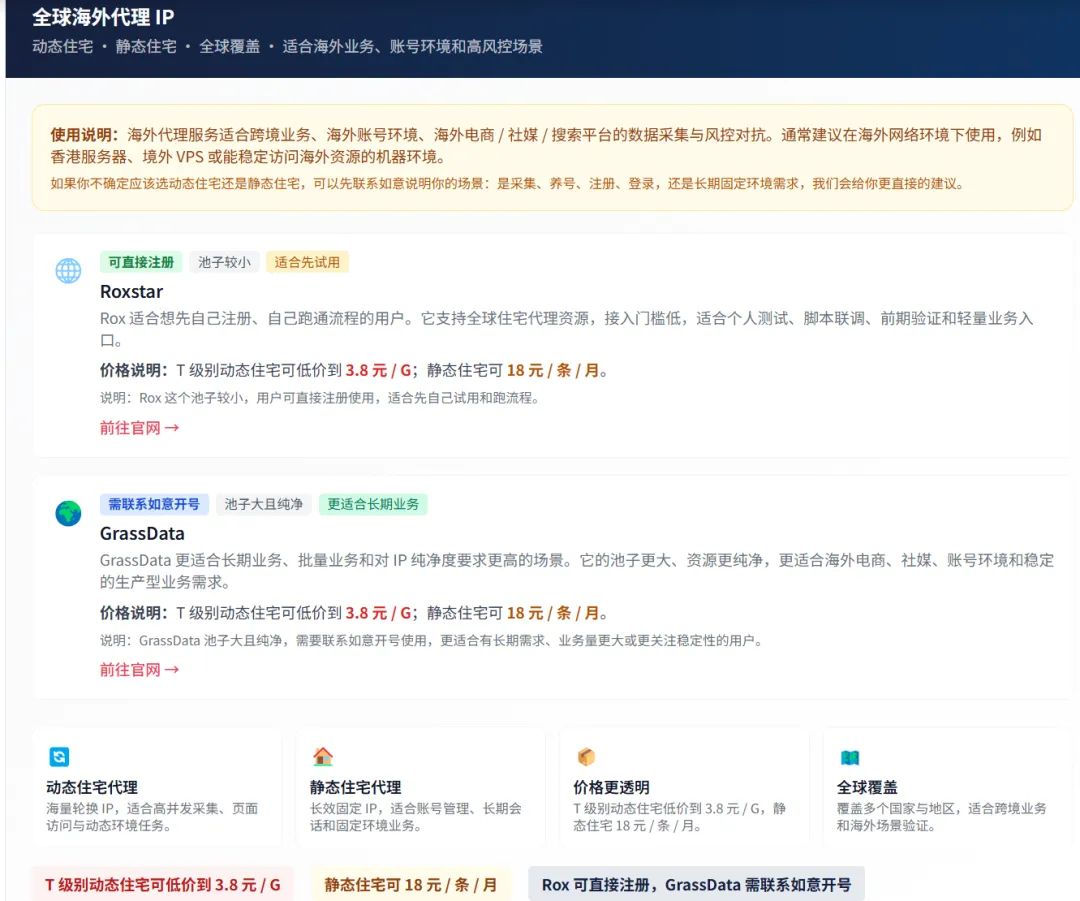The height and width of the screenshot is (901, 1080).
Task: Click the global coverage map icon
Action: (x=850, y=758)
